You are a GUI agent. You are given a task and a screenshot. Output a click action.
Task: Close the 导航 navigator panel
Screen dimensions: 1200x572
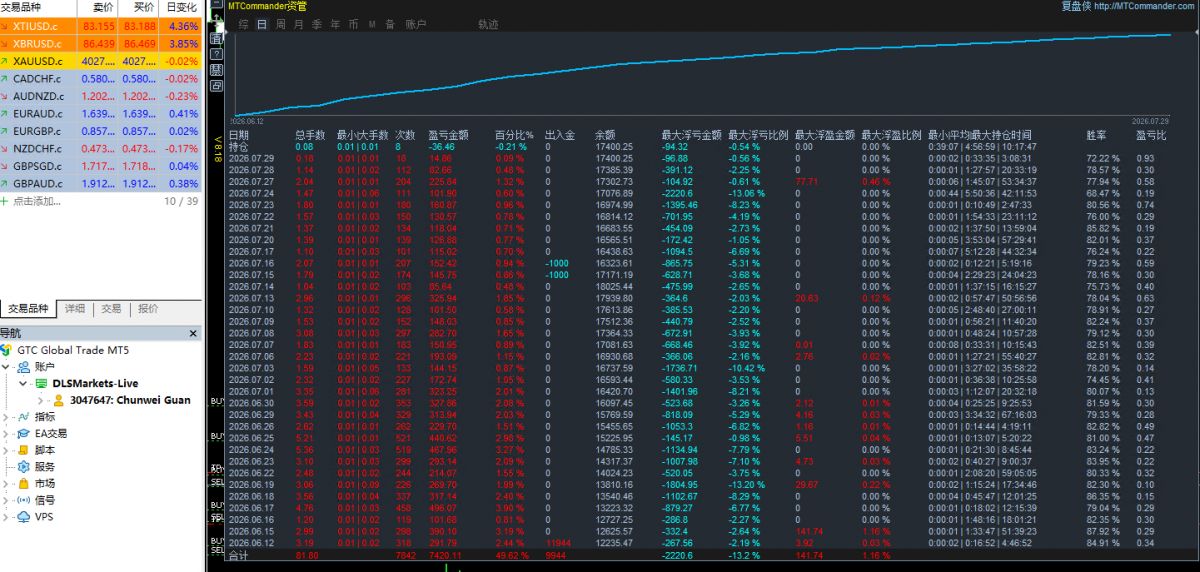pyautogui.click(x=193, y=333)
